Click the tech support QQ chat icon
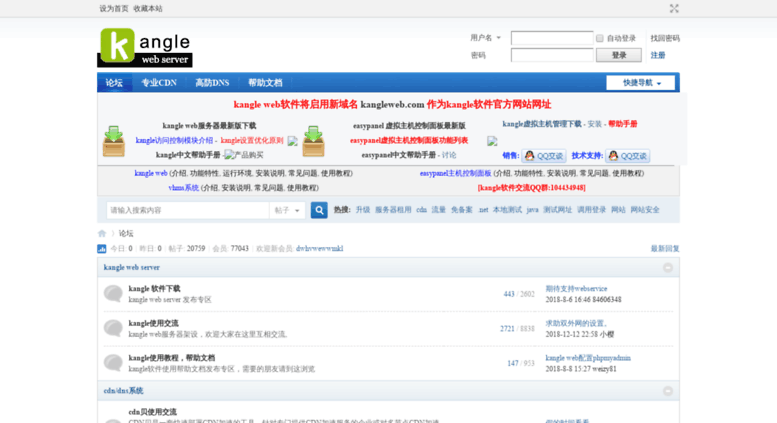The height and width of the screenshot is (423, 777). tap(613, 156)
